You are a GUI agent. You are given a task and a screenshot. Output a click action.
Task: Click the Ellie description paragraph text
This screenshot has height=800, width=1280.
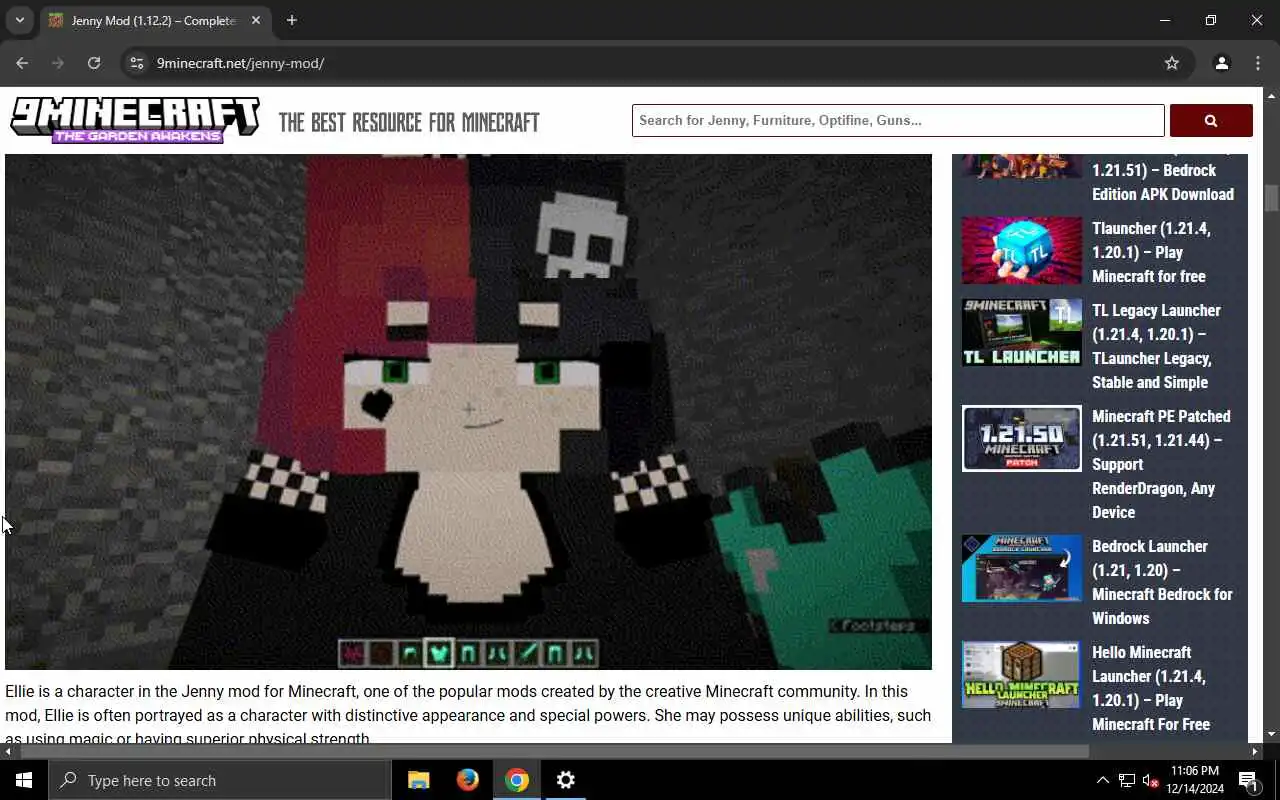click(468, 715)
